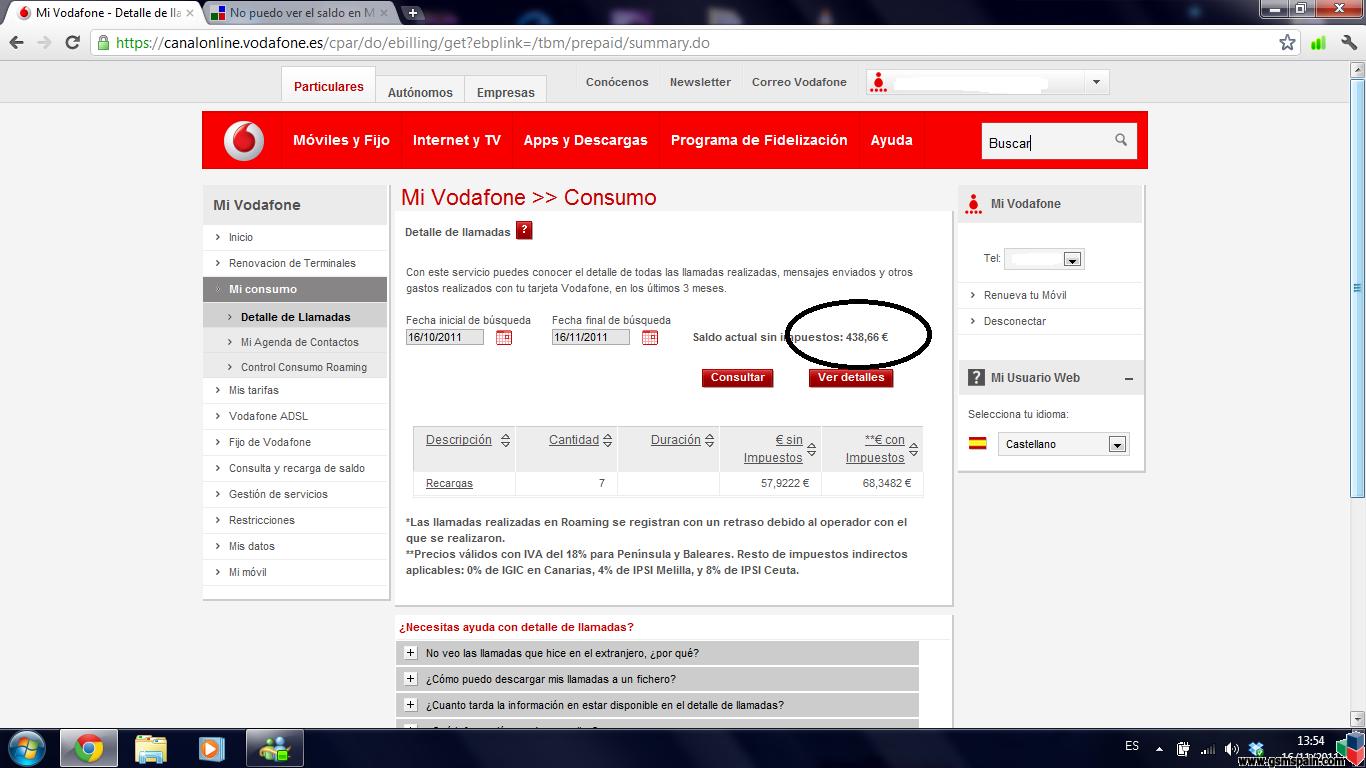Sort table by Cantidad arrows
The width and height of the screenshot is (1366, 768).
pyautogui.click(x=607, y=441)
